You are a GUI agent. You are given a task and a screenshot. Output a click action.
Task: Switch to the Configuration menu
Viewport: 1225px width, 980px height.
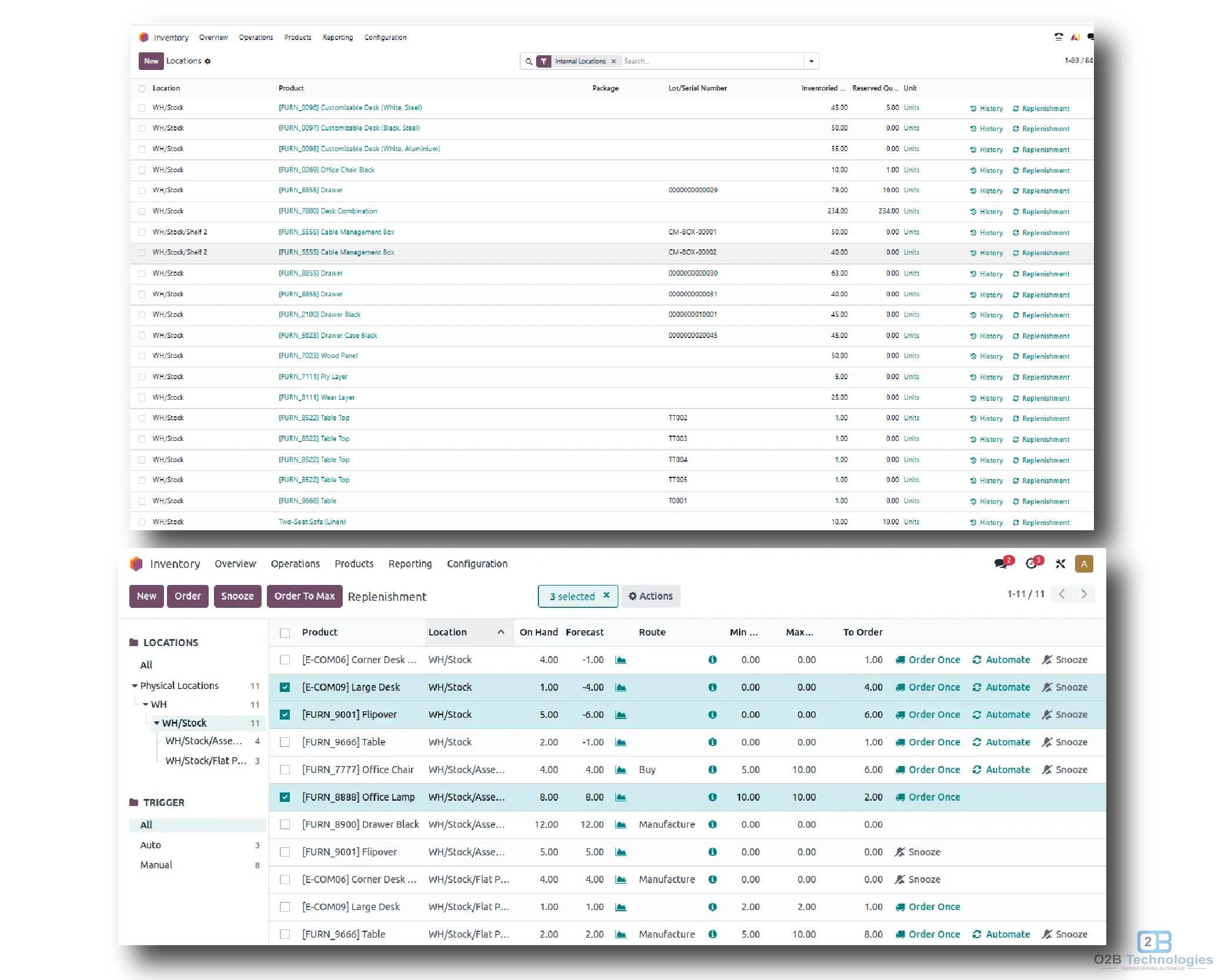click(x=477, y=563)
